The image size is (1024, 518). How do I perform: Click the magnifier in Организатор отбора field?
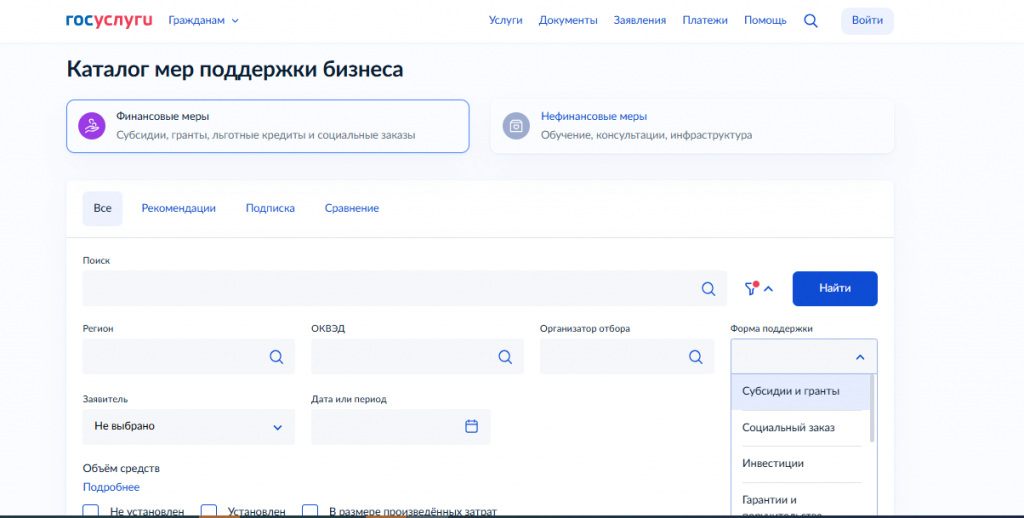point(696,357)
